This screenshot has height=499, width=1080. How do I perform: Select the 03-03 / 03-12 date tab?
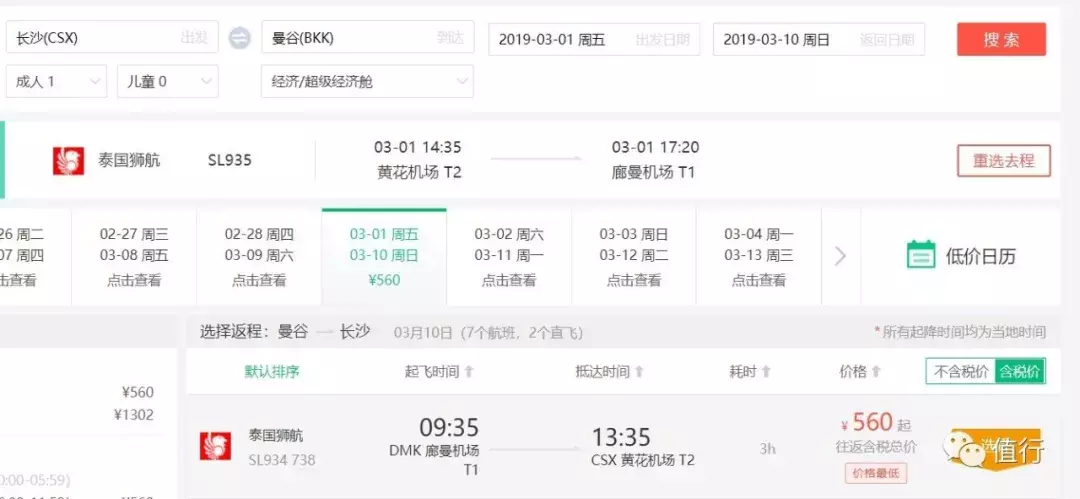tap(634, 257)
